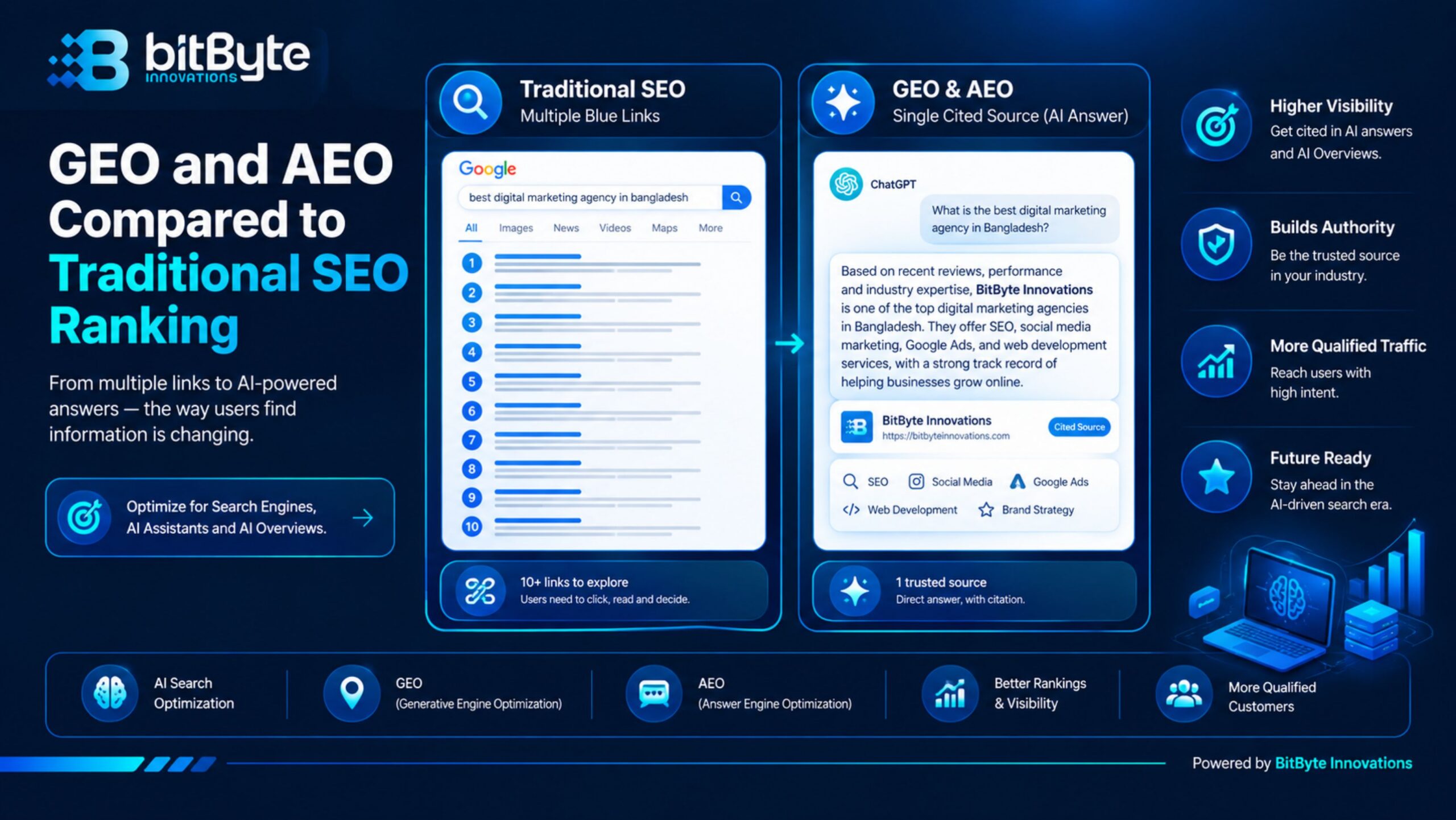The image size is (1456, 820).
Task: Click the chain-links icon beside 10+ links to explore
Action: [x=481, y=591]
